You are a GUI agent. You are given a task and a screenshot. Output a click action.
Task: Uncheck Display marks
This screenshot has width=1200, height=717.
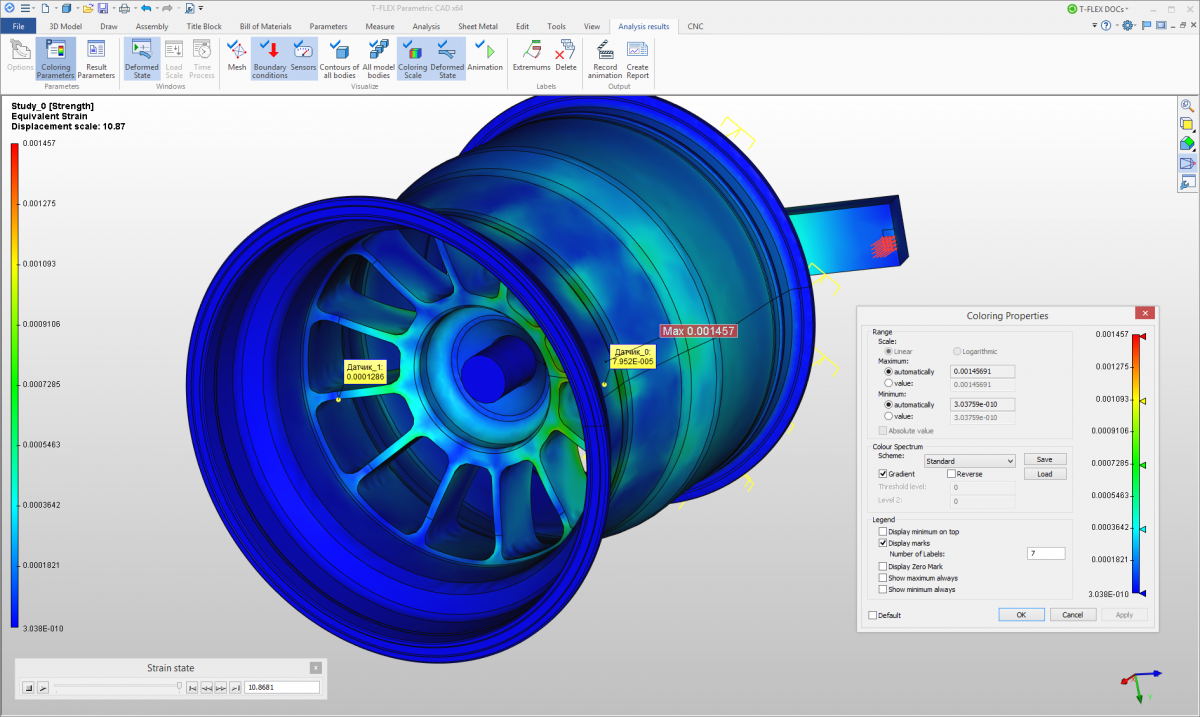(883, 543)
